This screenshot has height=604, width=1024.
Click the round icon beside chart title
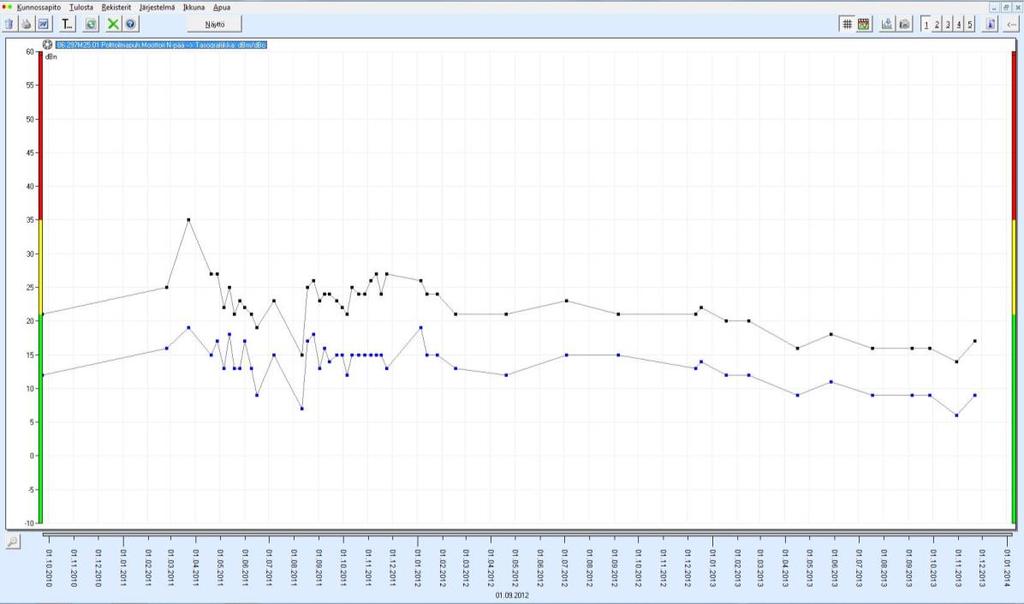pos(48,44)
